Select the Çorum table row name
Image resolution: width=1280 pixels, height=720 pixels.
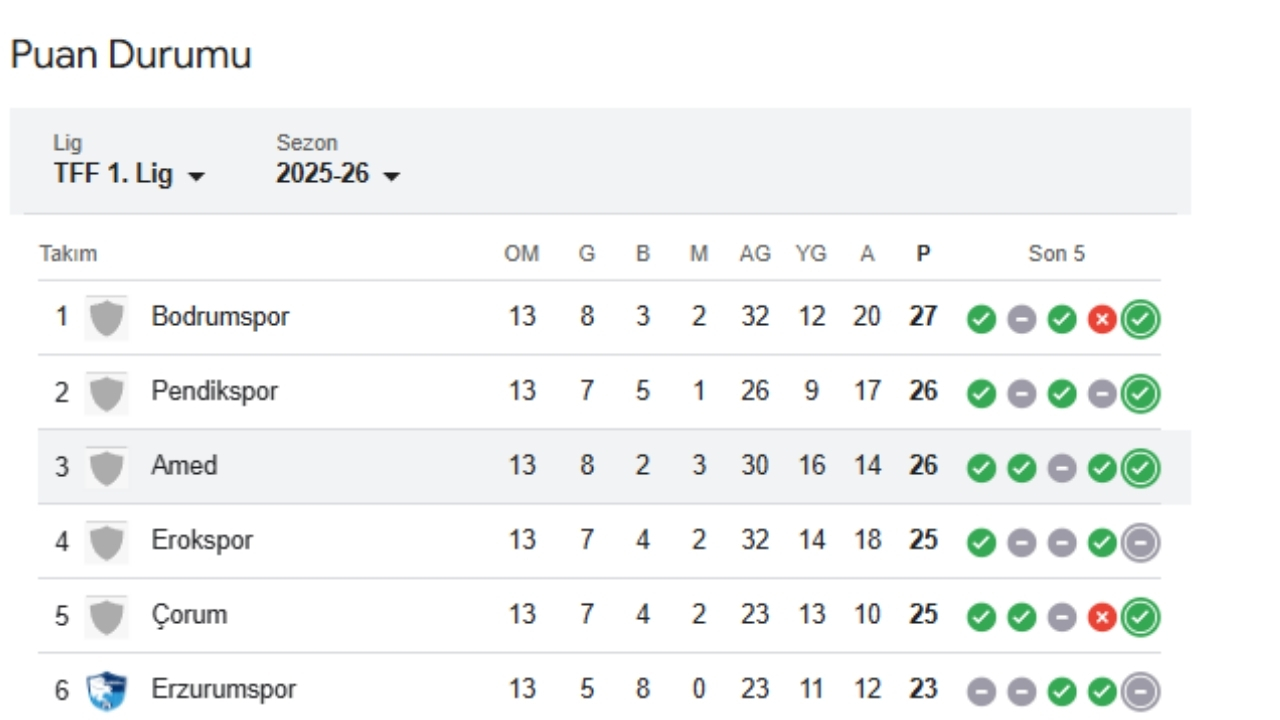click(x=189, y=615)
